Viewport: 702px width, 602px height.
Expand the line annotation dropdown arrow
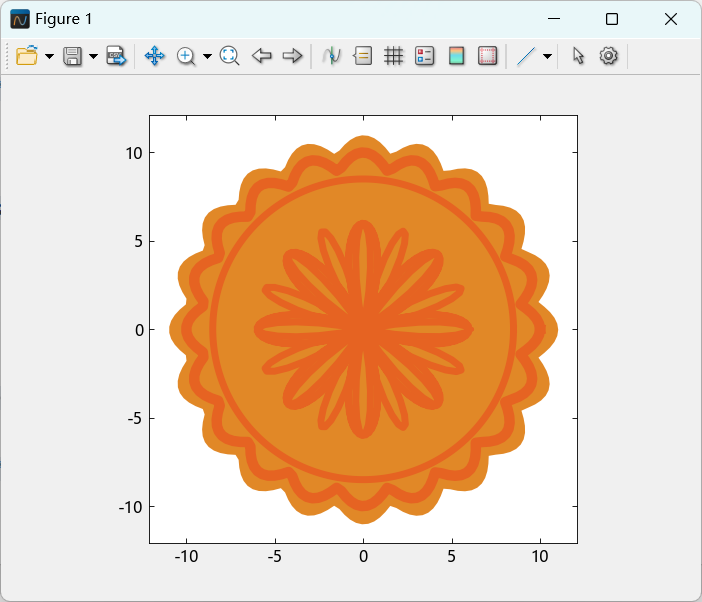click(x=547, y=56)
